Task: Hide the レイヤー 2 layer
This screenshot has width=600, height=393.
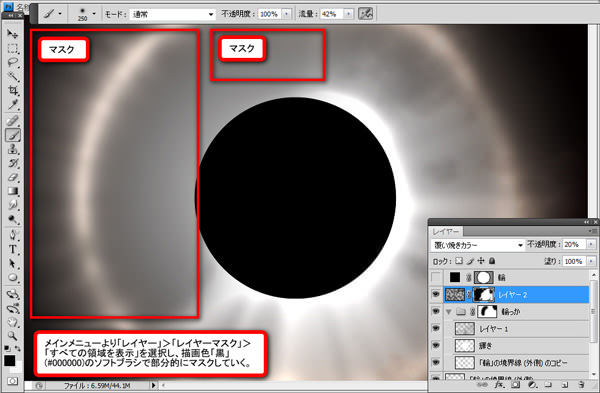Action: [x=435, y=294]
